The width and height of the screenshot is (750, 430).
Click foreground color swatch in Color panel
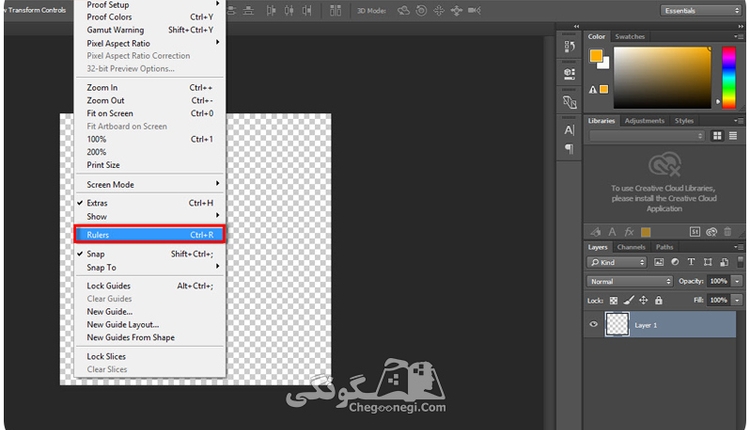pos(596,56)
